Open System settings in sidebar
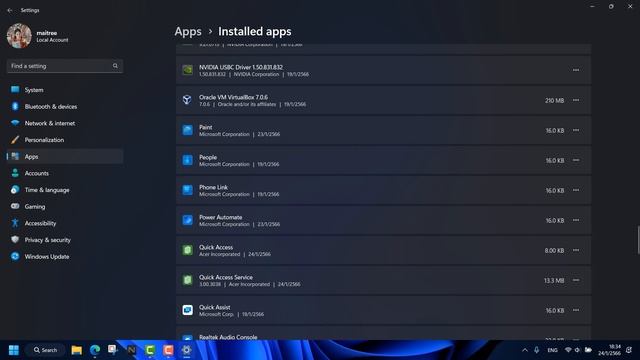 point(65,90)
